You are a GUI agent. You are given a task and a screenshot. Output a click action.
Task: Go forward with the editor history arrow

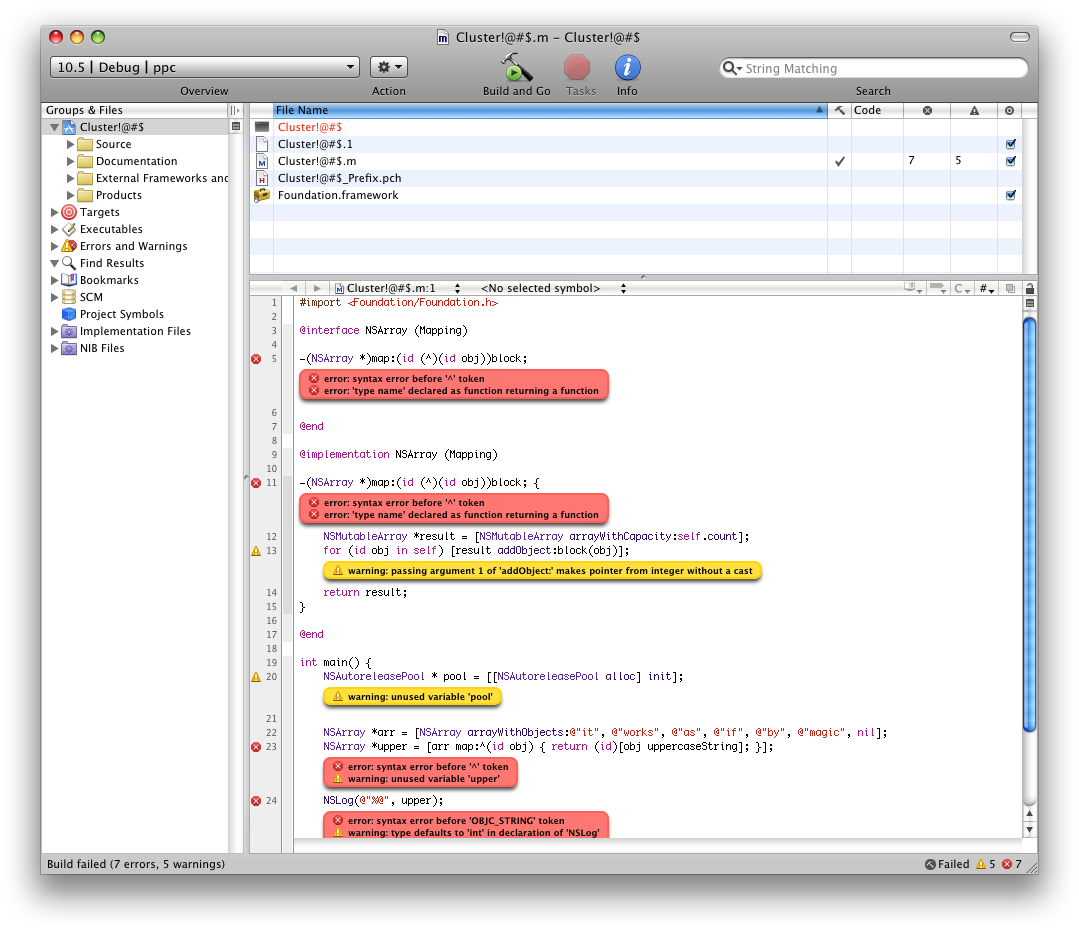point(317,288)
